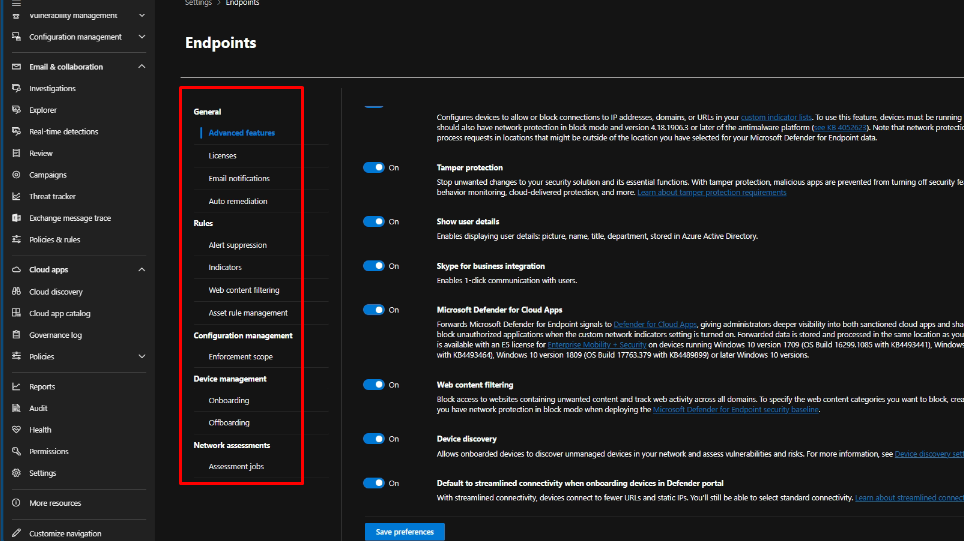This screenshot has height=541, width=964.
Task: Disable the Web content filtering toggle
Action: 374,384
